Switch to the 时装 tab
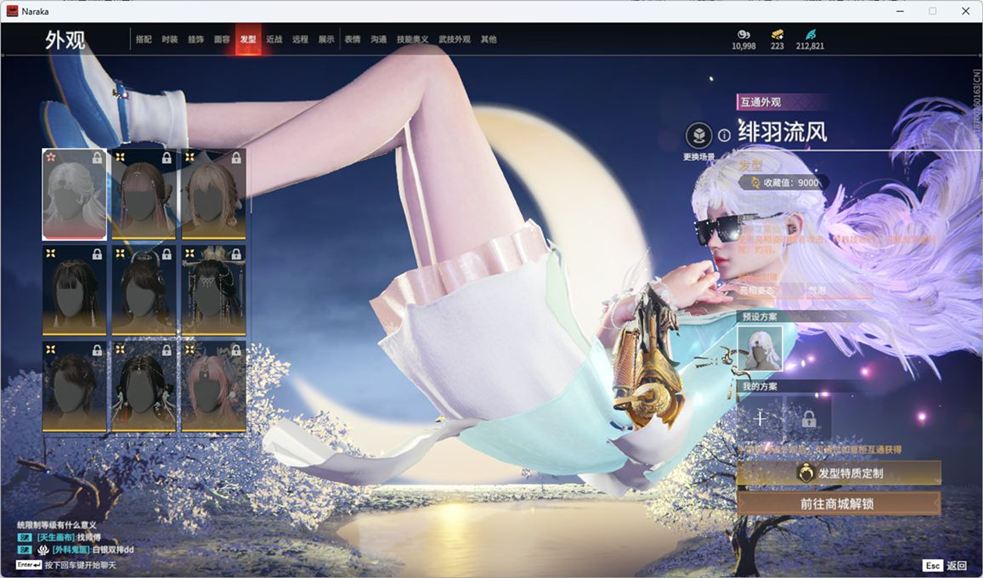This screenshot has width=983, height=578. pos(170,39)
